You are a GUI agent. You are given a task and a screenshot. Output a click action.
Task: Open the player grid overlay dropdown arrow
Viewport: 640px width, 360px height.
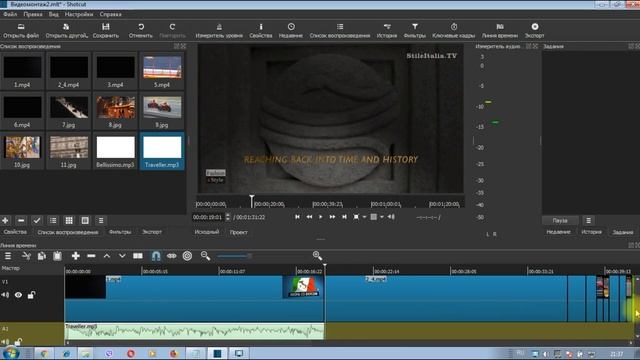(382, 217)
